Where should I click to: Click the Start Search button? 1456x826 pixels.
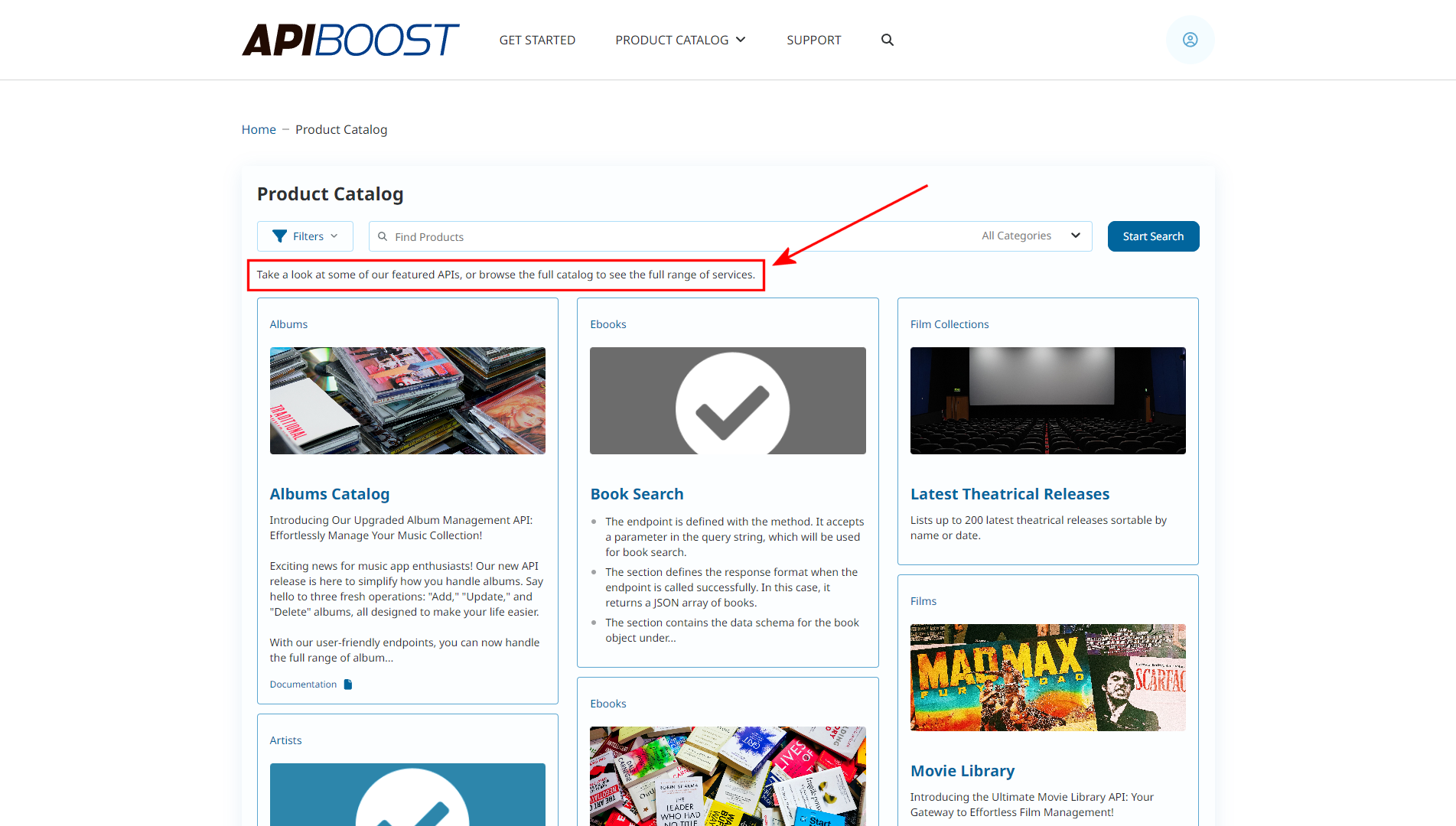[x=1153, y=236]
